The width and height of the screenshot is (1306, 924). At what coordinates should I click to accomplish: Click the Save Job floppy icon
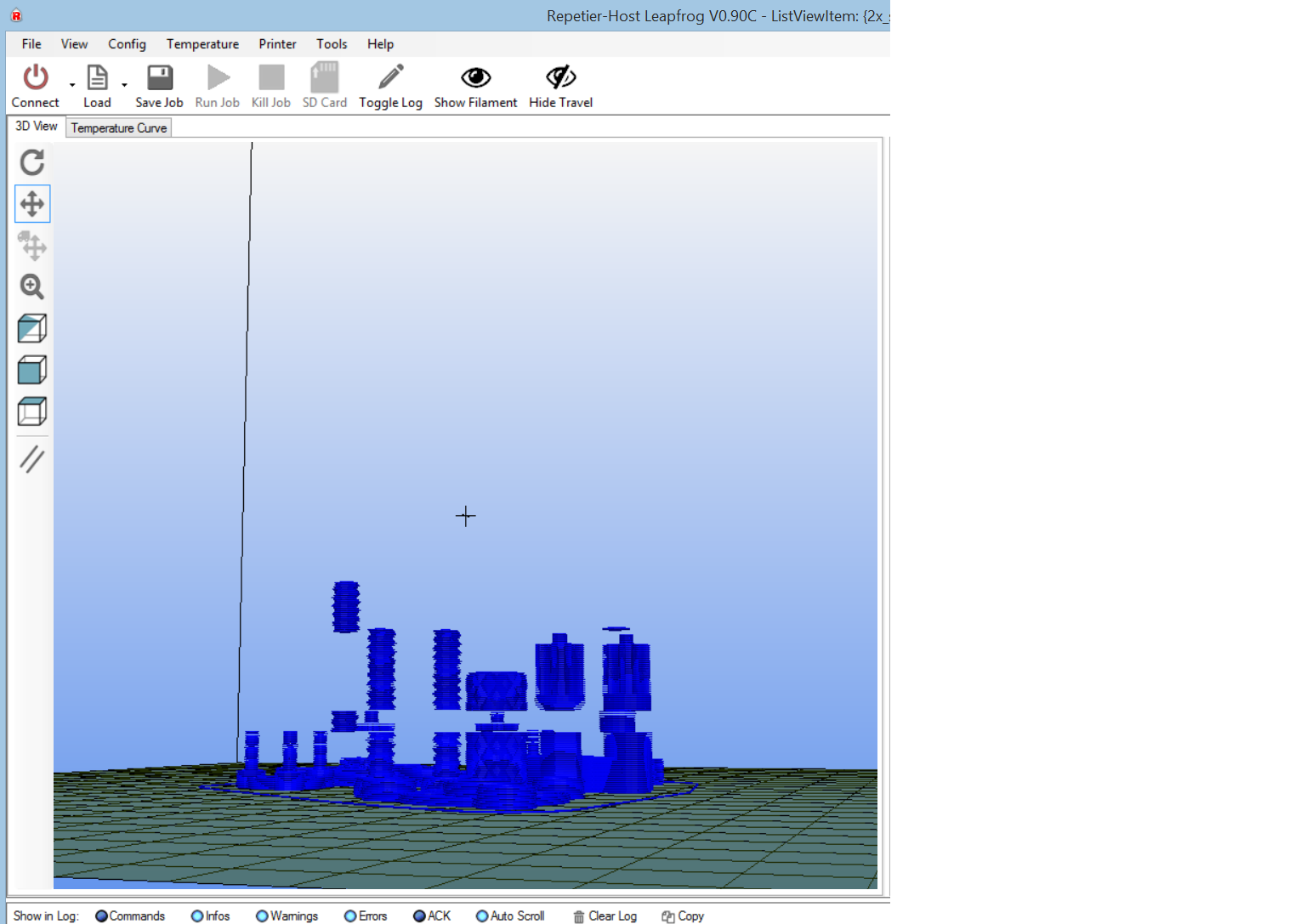coord(160,77)
